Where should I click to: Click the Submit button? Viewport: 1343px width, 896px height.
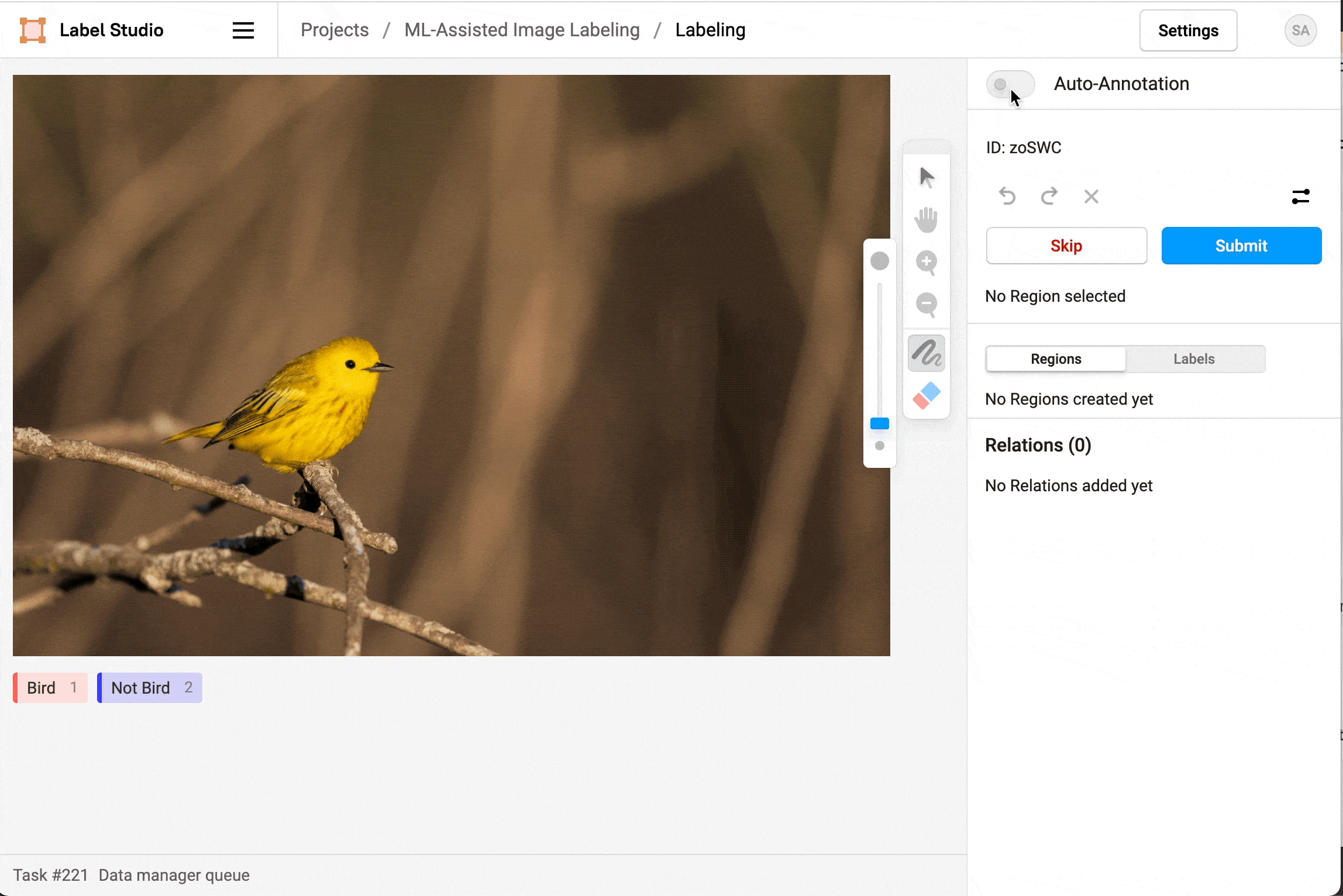point(1241,246)
